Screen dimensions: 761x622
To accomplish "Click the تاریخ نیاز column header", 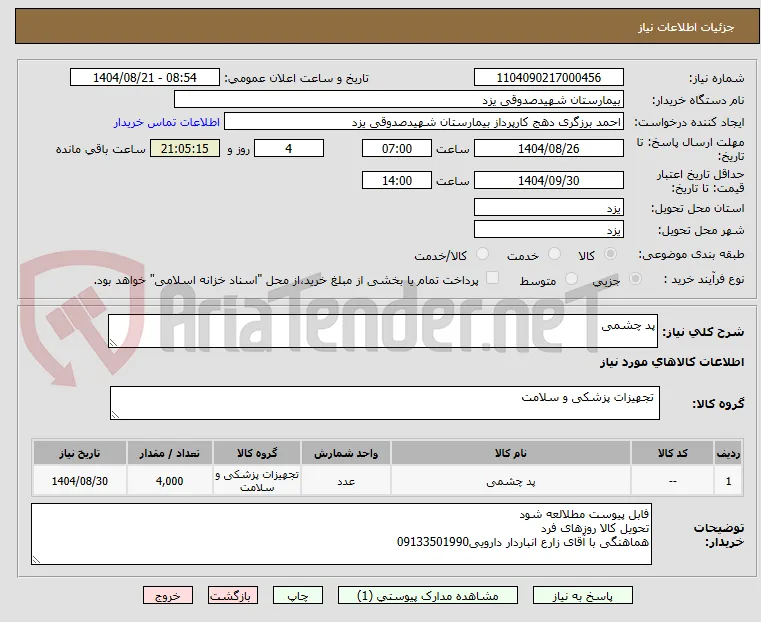I will tap(80, 453).
